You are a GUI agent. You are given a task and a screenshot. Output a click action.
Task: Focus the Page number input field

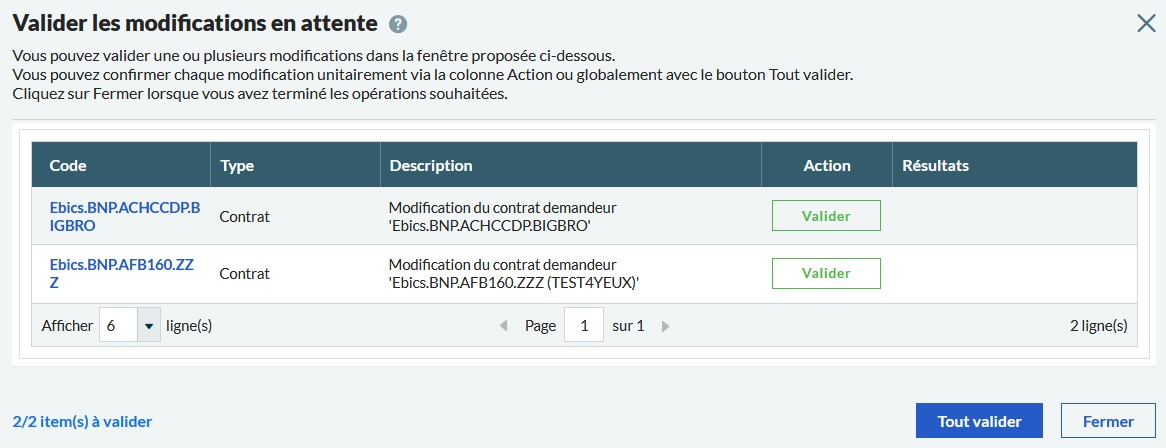point(584,326)
